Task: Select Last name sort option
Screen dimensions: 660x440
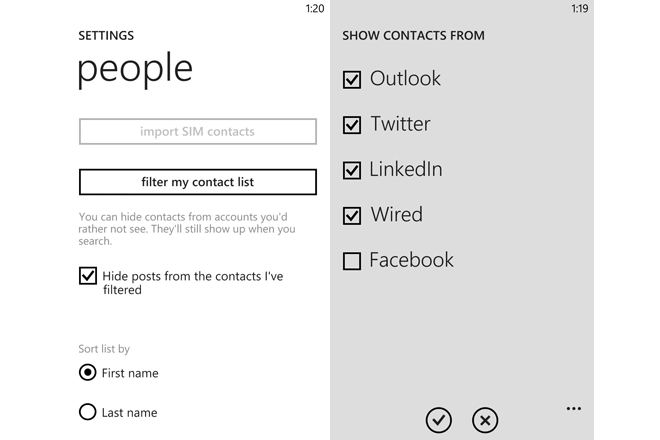Action: point(88,412)
